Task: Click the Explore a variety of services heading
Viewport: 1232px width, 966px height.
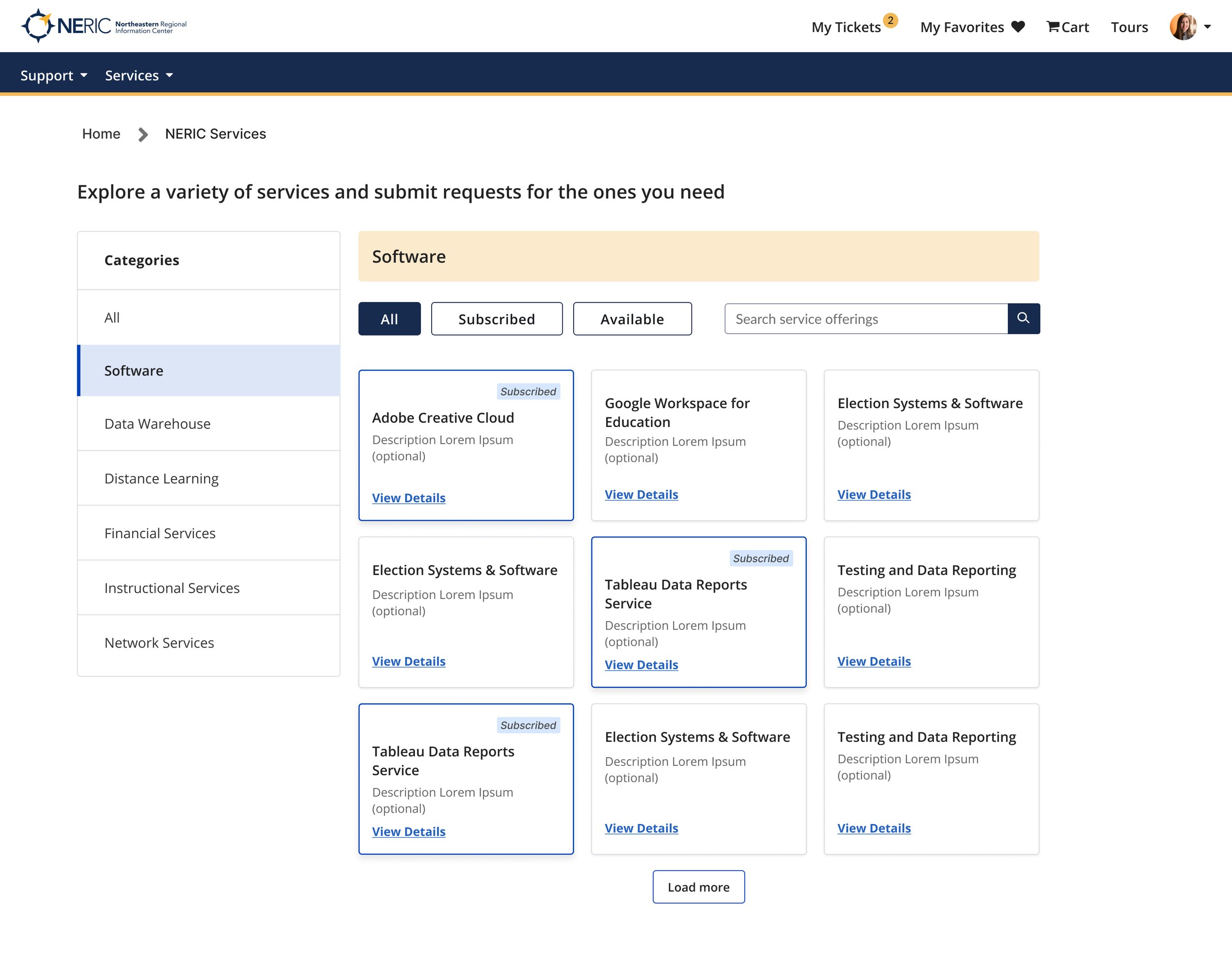Action: [x=401, y=192]
